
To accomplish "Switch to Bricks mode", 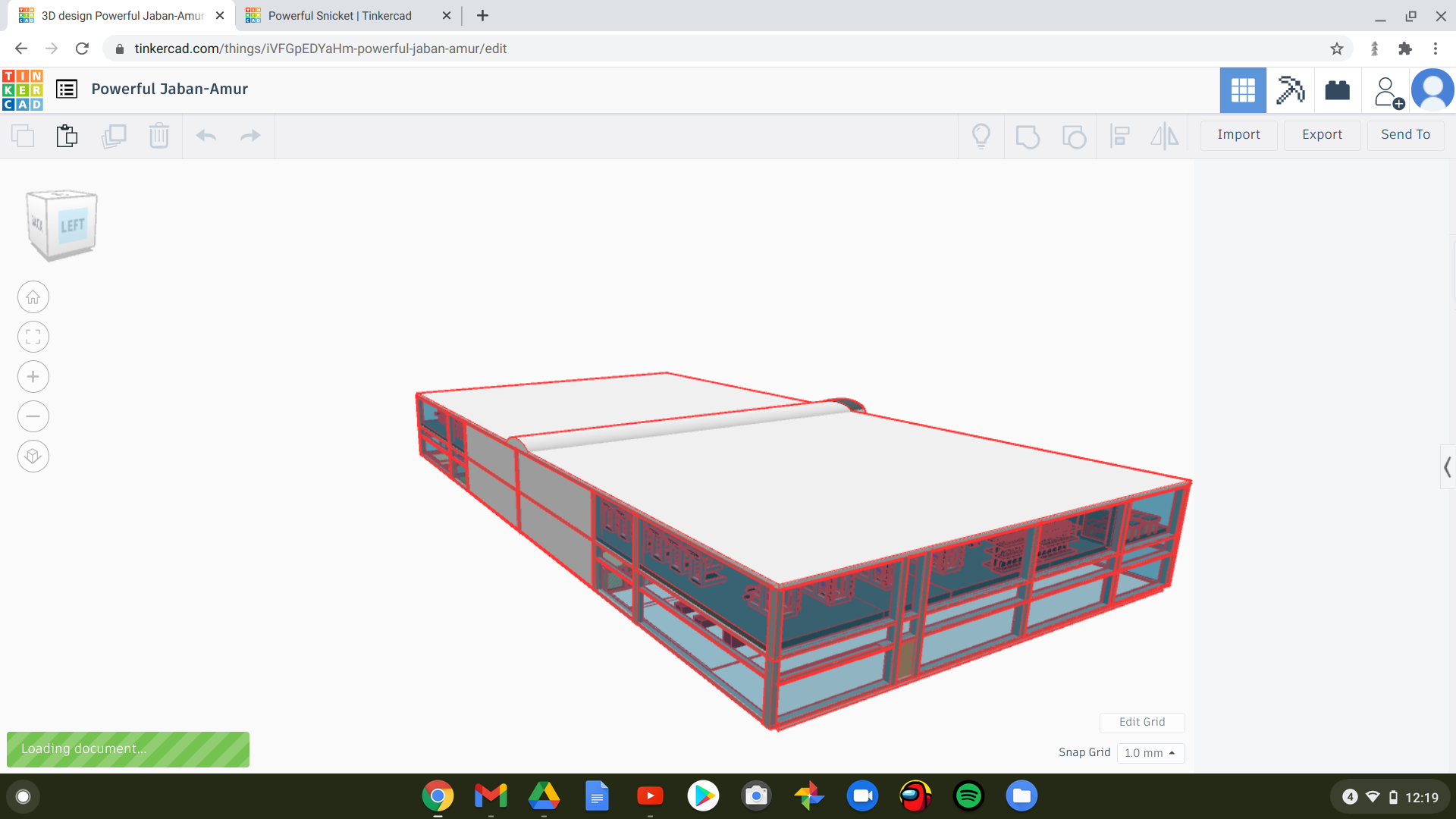I will pos(1337,90).
